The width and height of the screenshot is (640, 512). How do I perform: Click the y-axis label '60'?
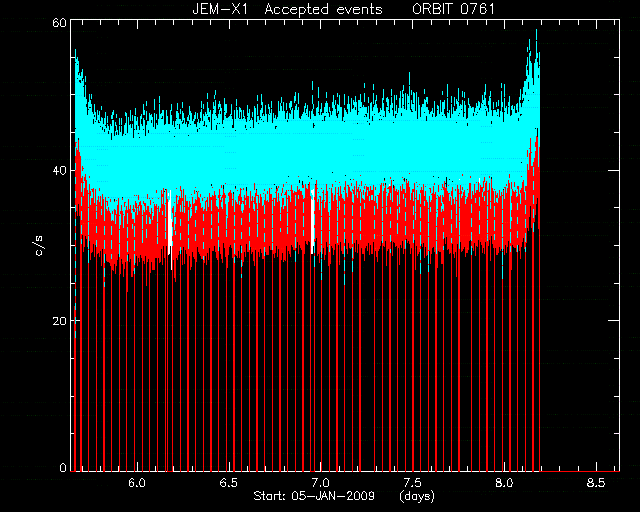point(59,22)
